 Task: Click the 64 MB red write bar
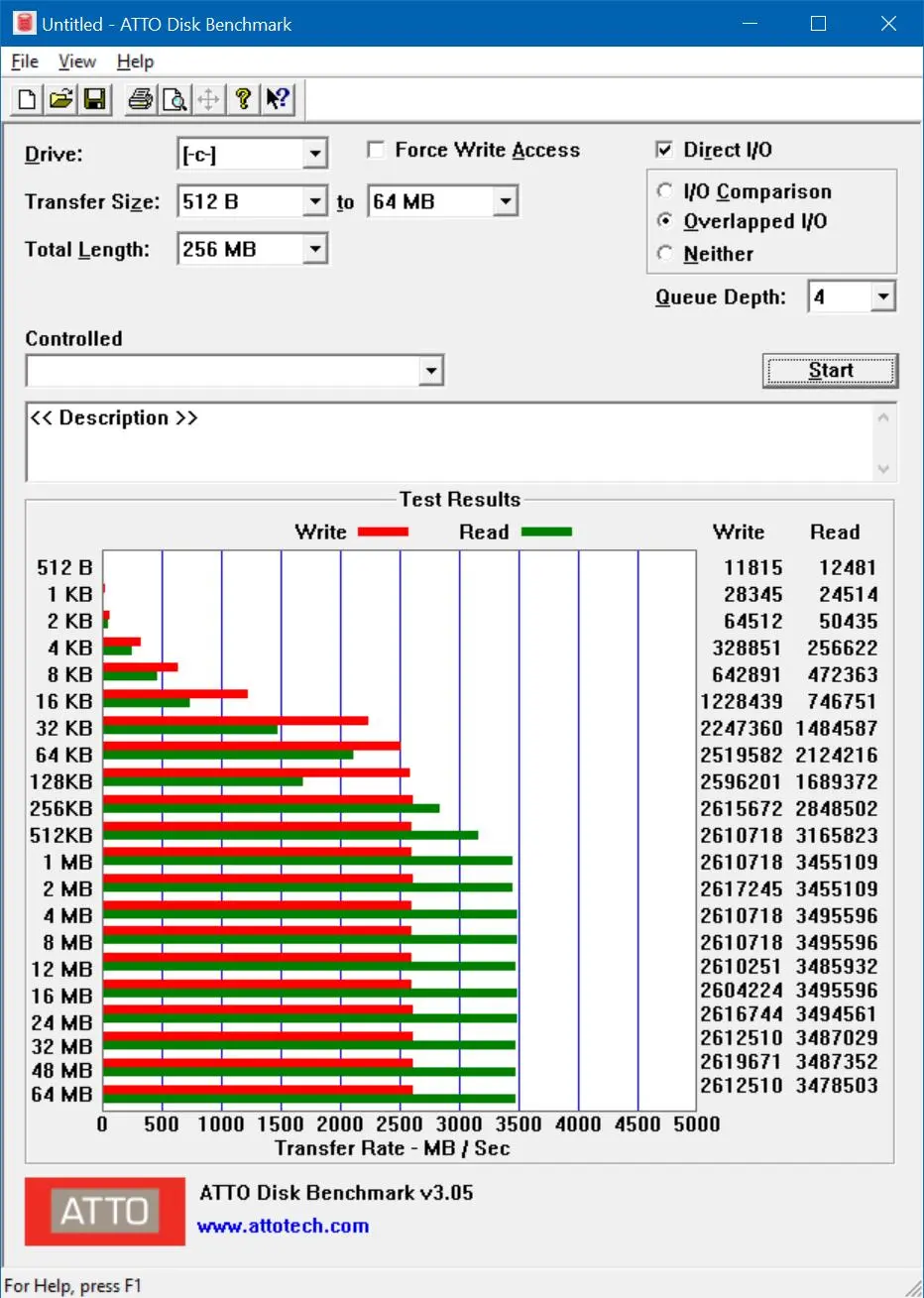tap(258, 1090)
